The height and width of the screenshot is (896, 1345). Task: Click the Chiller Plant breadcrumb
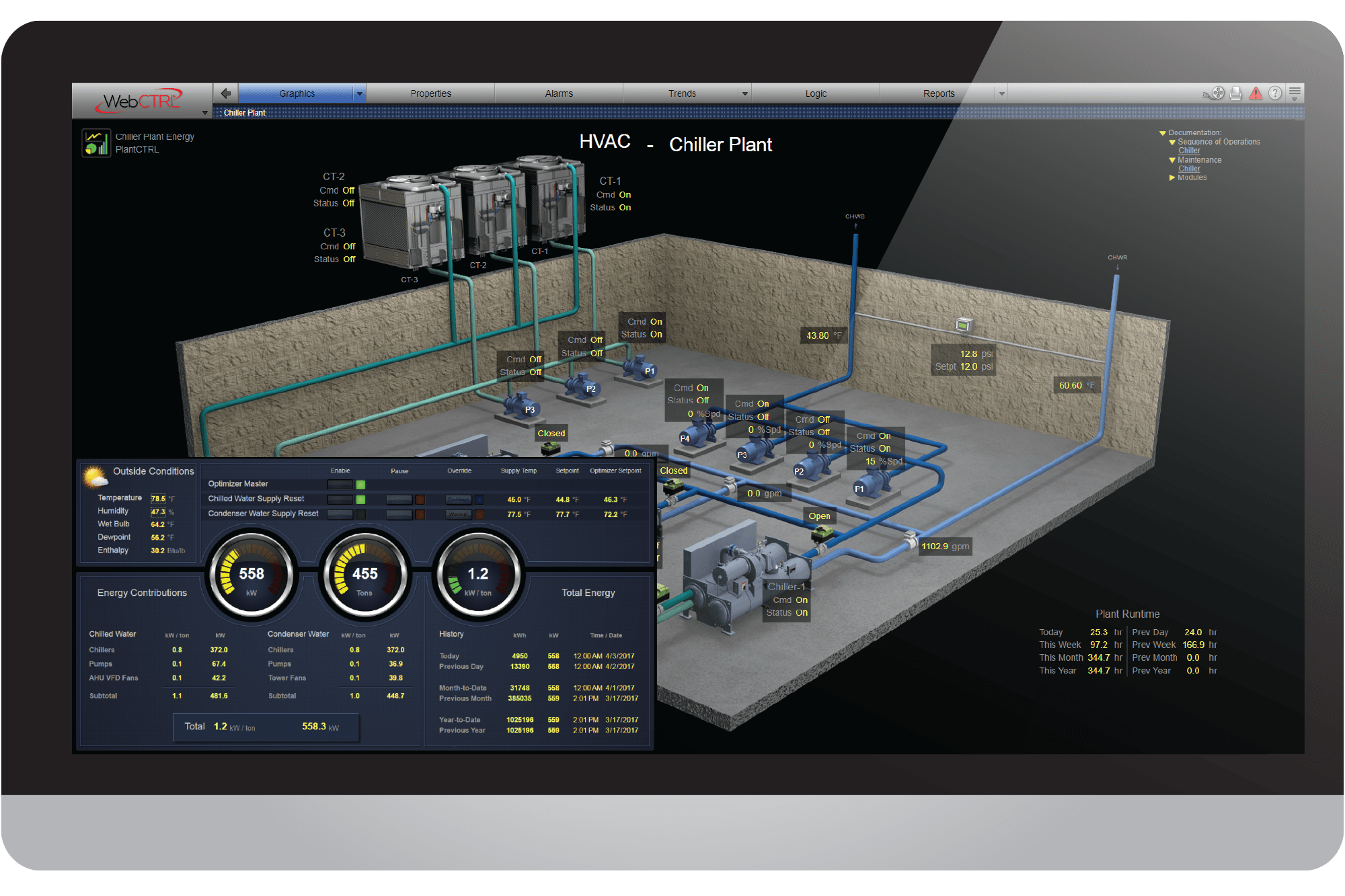[244, 113]
